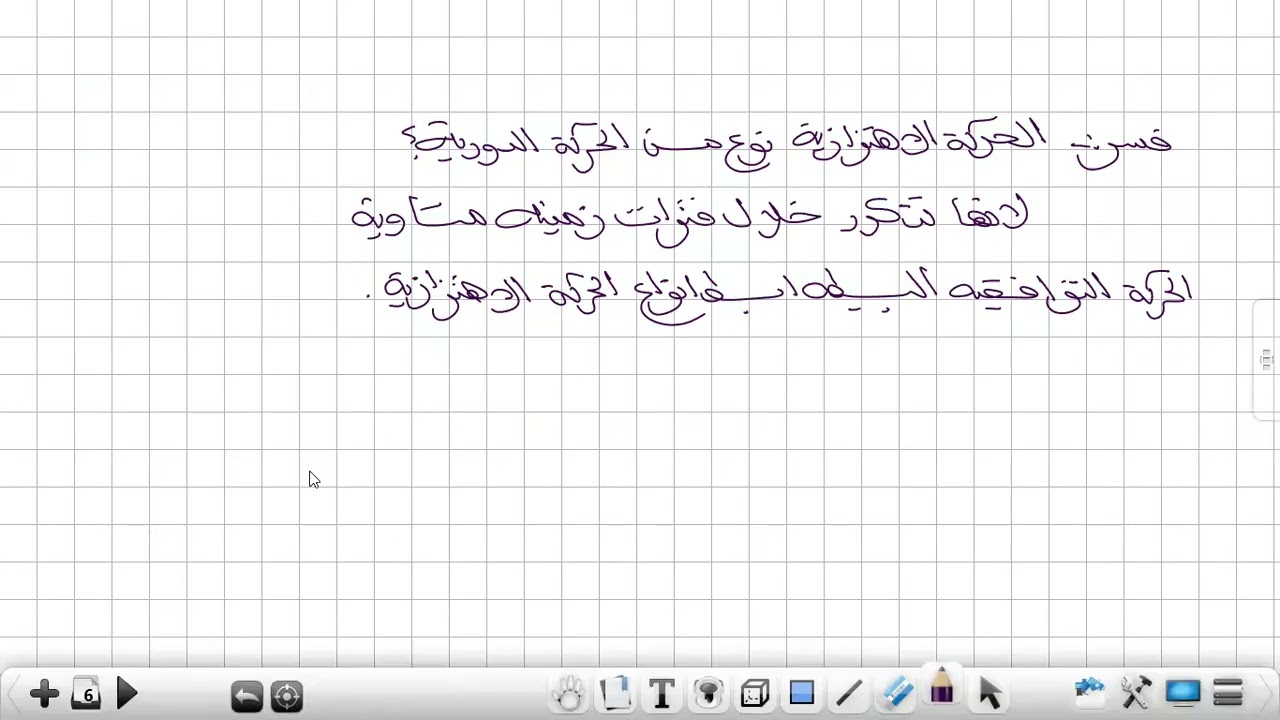1280x720 pixels.
Task: Click the target reset view button
Action: 287,695
